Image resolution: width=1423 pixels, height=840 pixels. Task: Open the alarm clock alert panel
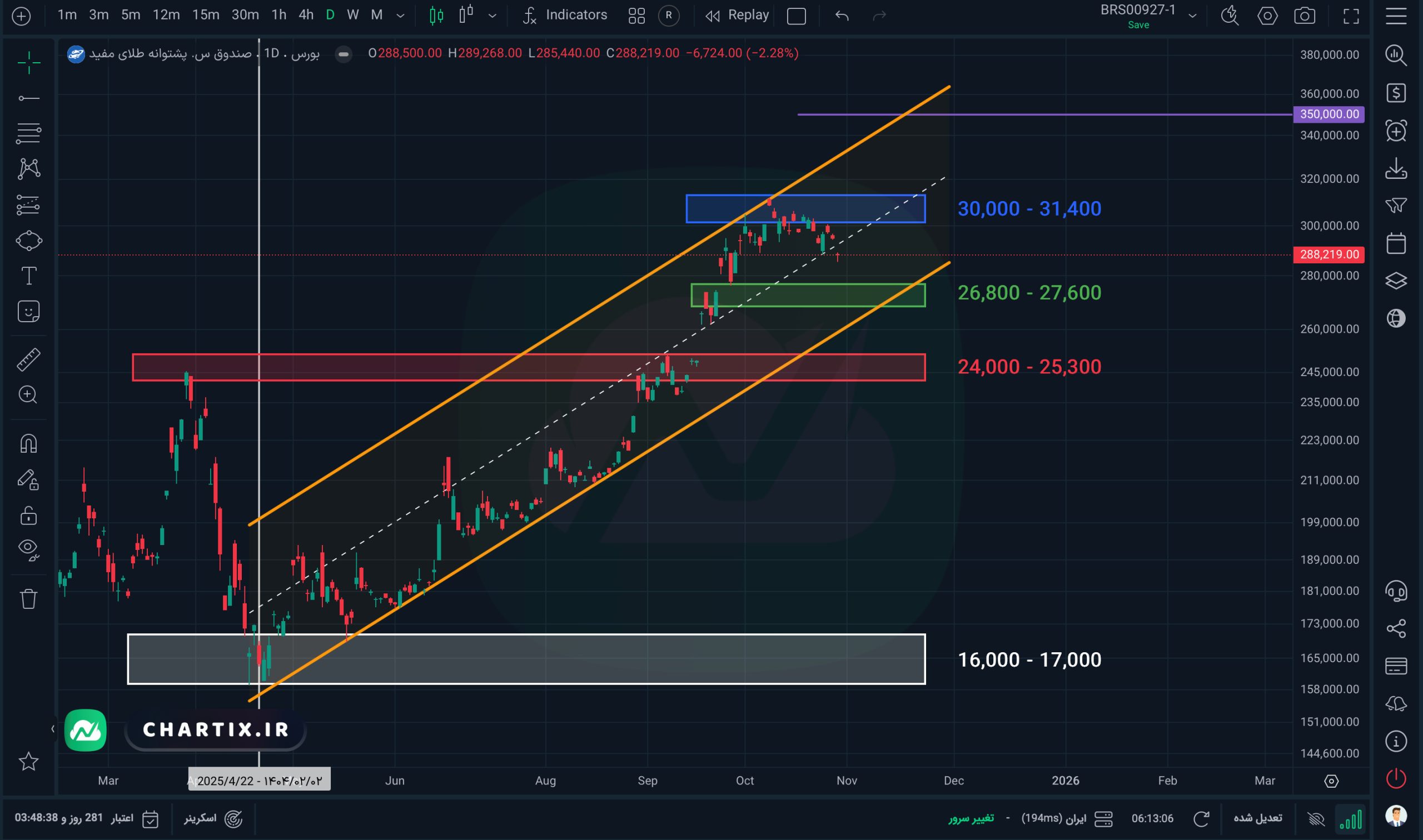click(x=1396, y=131)
